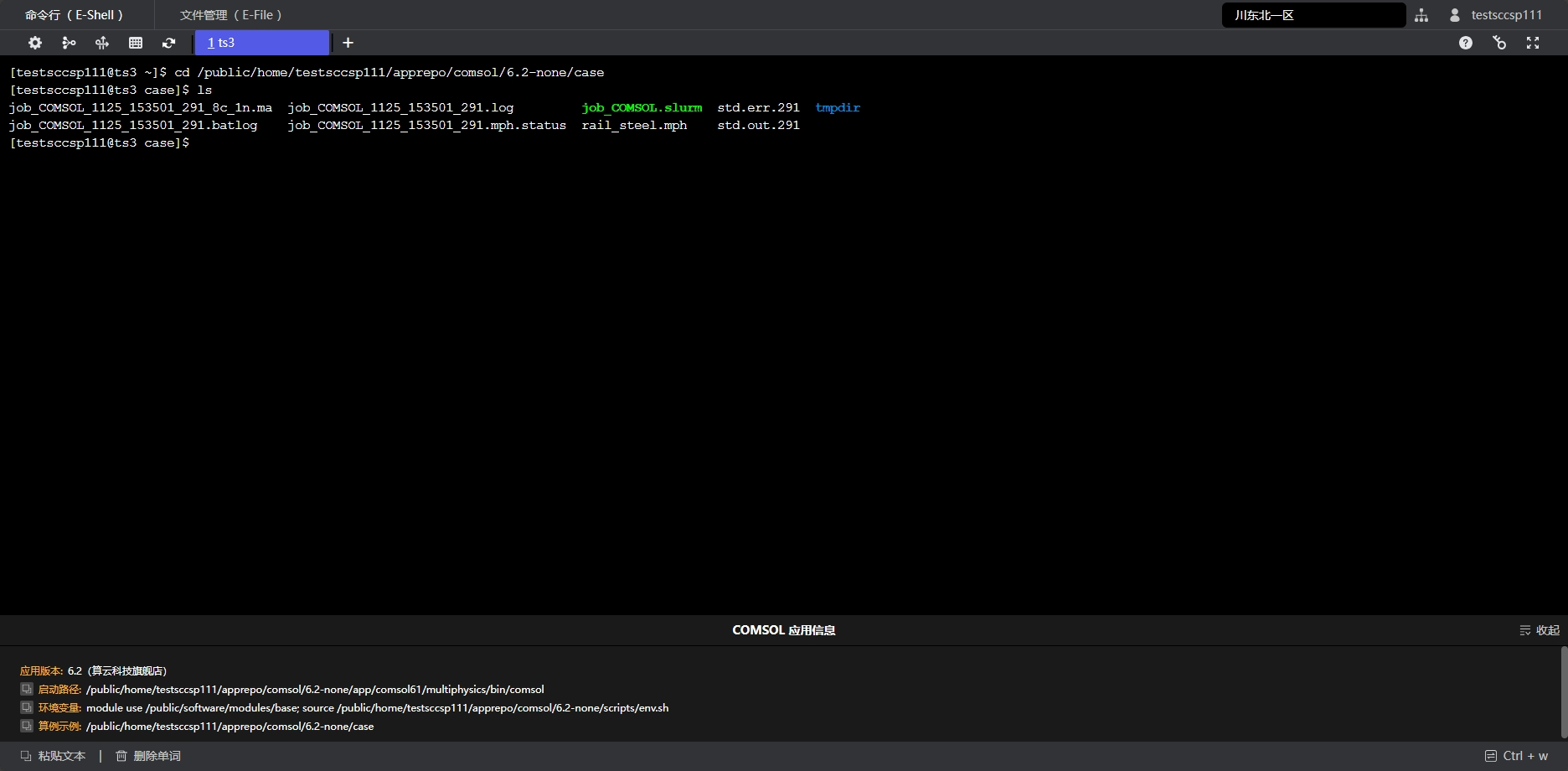Click the branch/split connection icon in toolbar

[69, 43]
